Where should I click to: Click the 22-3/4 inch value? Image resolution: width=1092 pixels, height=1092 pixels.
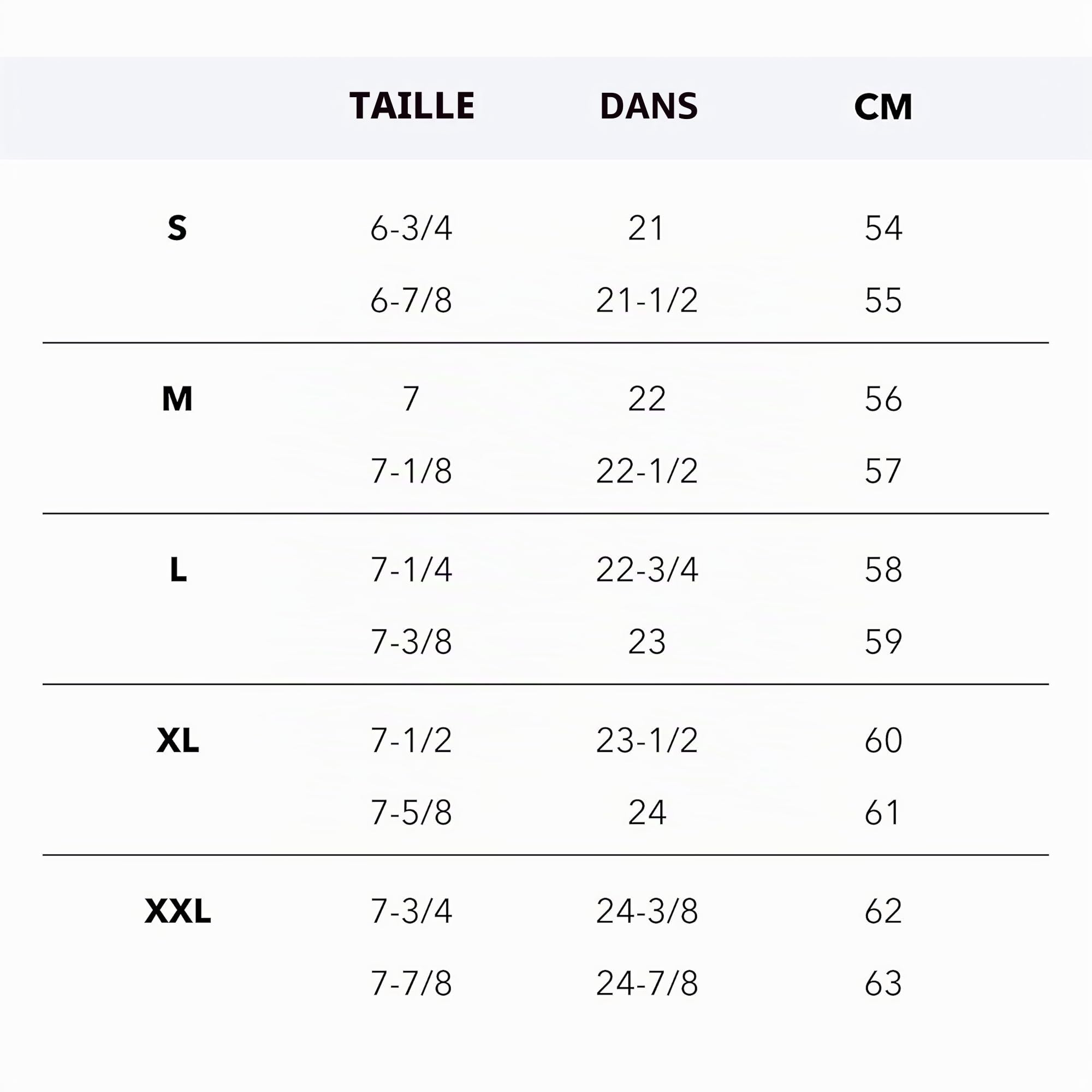point(647,569)
